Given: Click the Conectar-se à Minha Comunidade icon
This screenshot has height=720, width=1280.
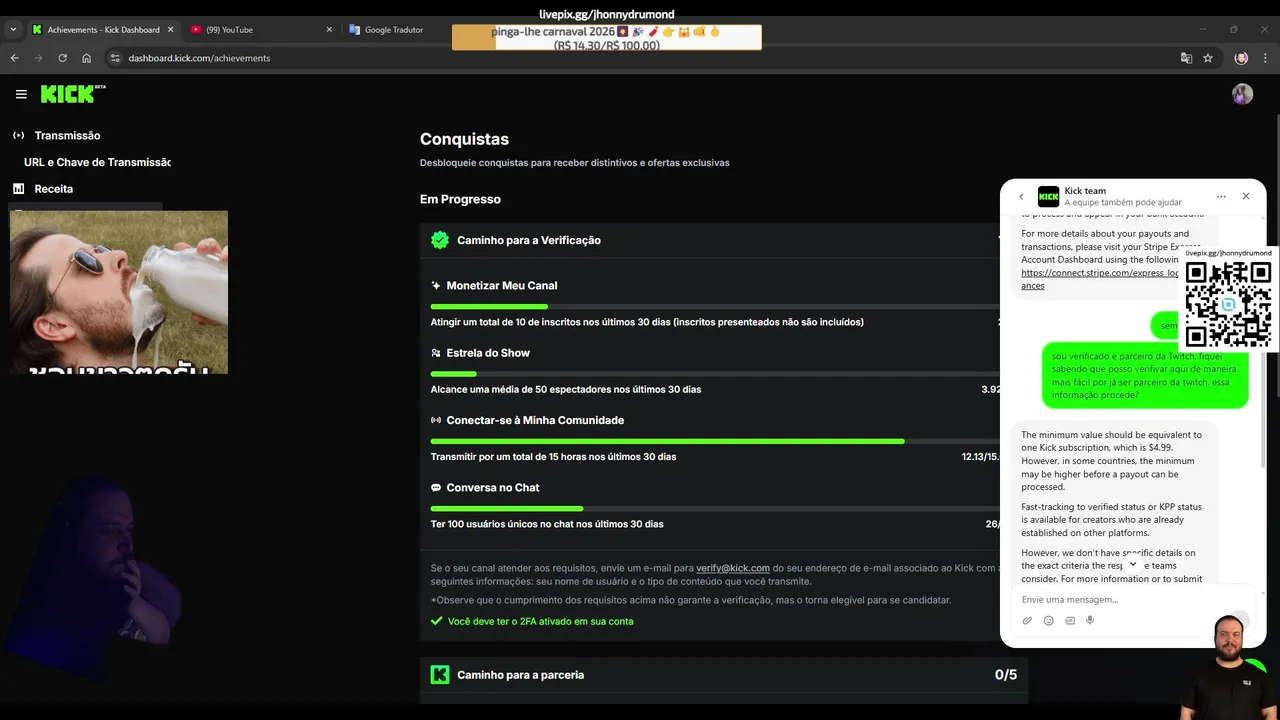Looking at the screenshot, I should point(436,420).
